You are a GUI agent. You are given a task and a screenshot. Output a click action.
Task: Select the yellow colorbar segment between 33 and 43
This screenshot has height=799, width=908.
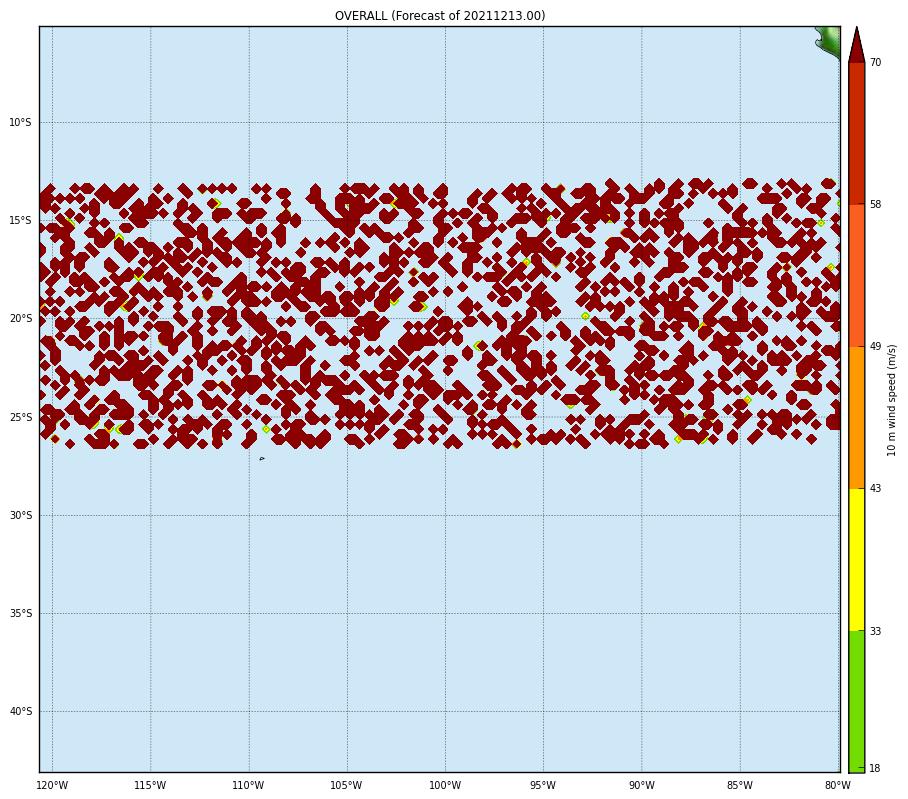coord(856,559)
